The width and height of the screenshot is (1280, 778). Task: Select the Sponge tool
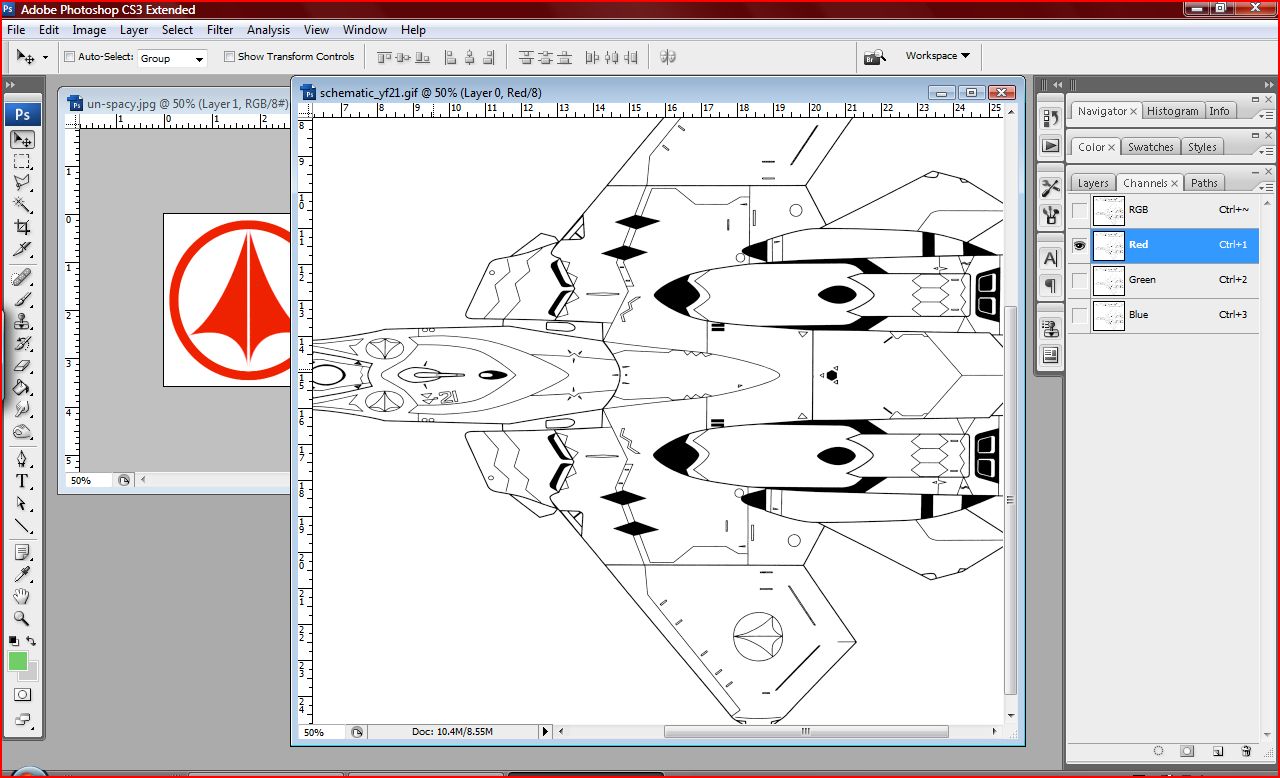coord(22,431)
